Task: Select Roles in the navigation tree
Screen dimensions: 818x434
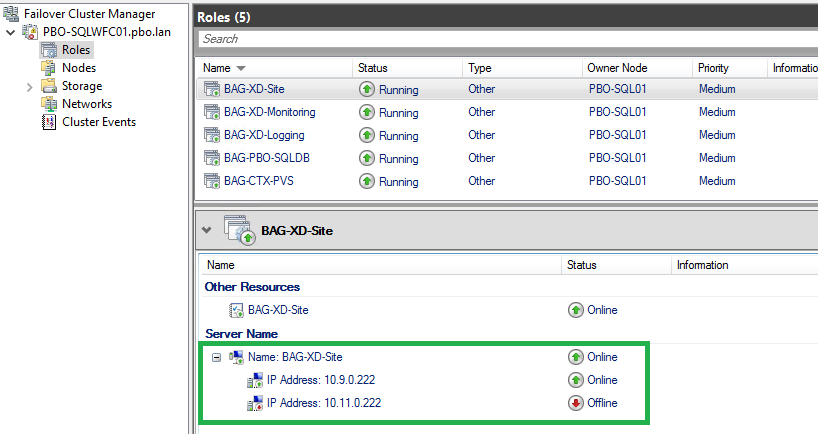Action: pos(76,50)
